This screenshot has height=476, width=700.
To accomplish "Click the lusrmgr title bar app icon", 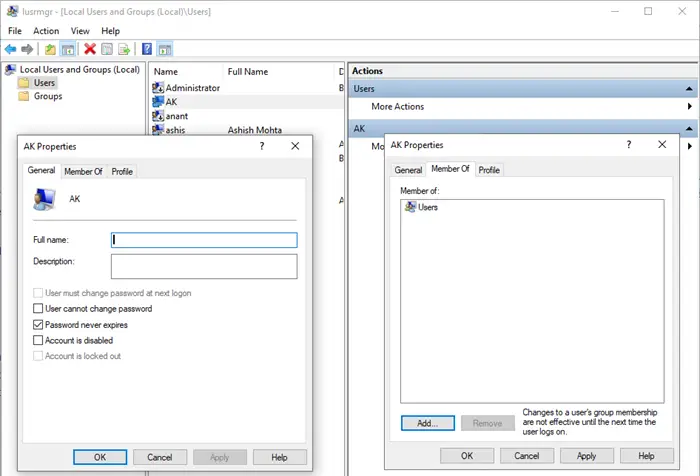I will click(x=12, y=11).
